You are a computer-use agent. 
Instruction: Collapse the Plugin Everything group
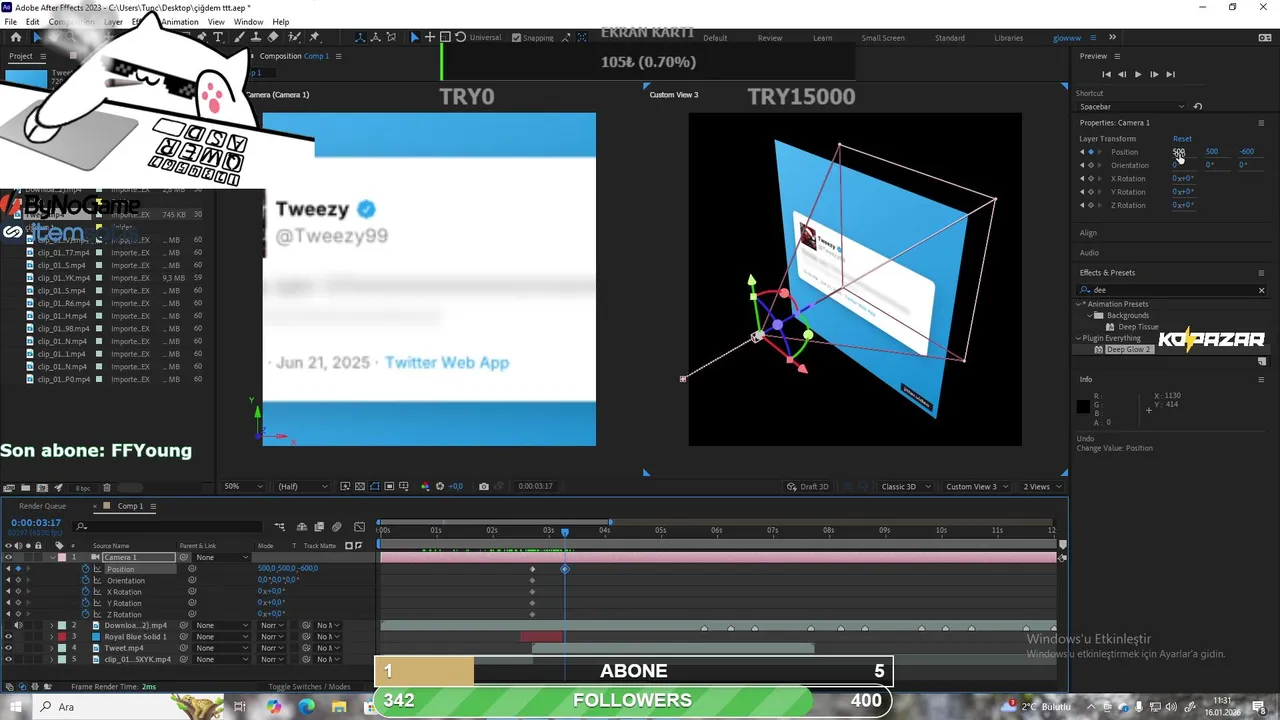(1080, 338)
